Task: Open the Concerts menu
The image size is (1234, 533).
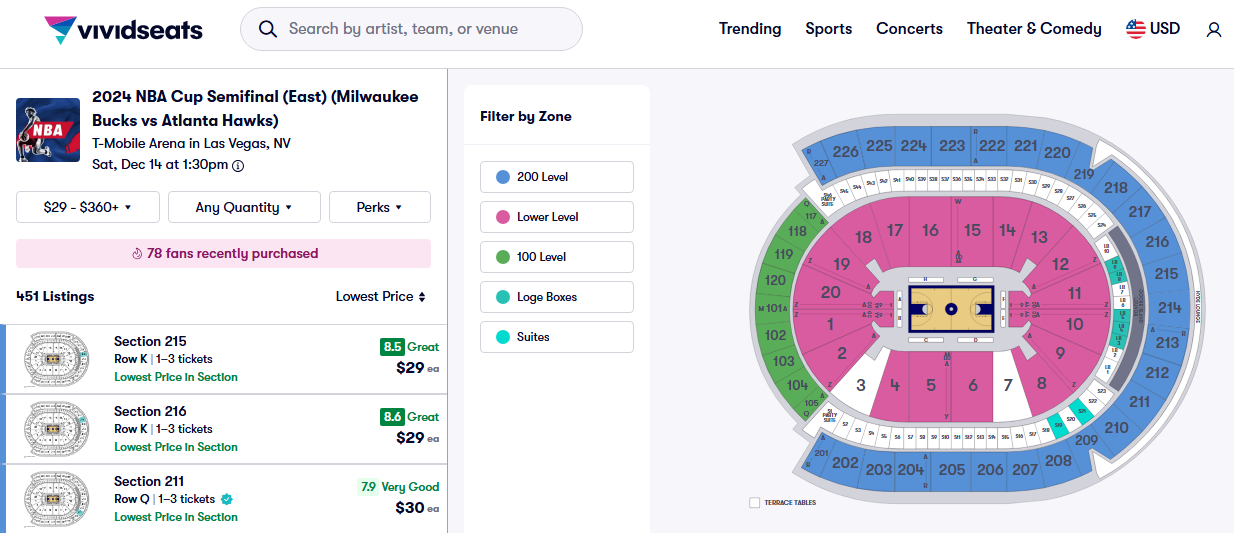Action: (909, 29)
